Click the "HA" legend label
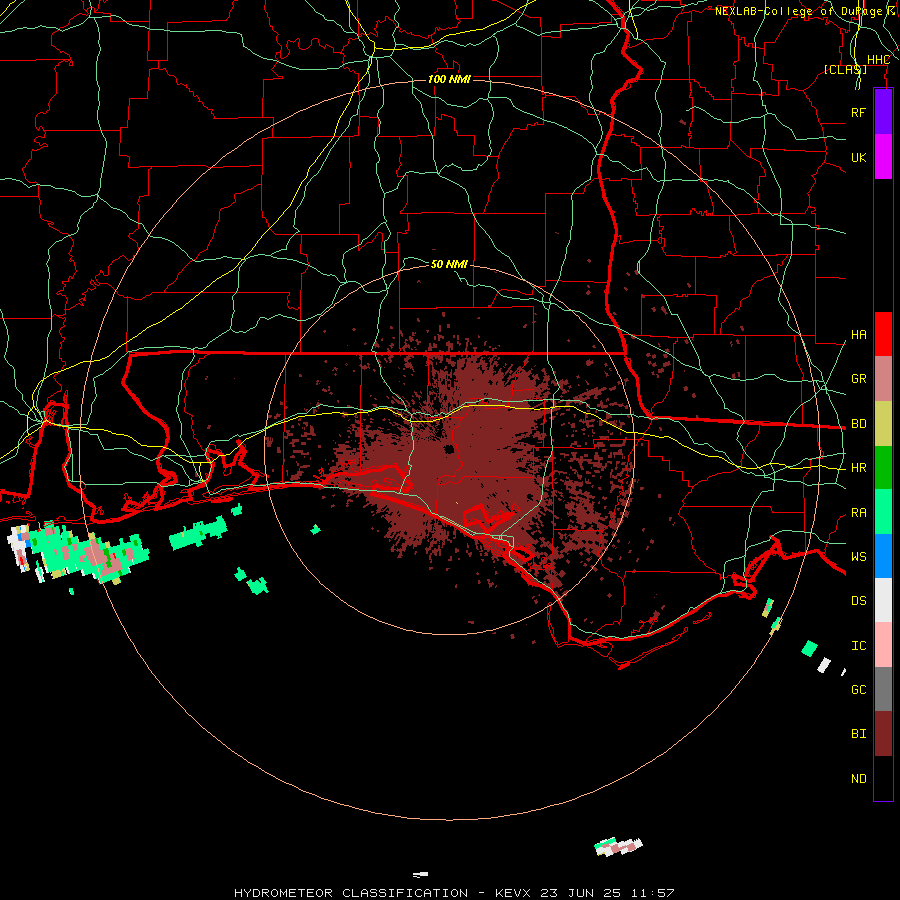 [858, 335]
